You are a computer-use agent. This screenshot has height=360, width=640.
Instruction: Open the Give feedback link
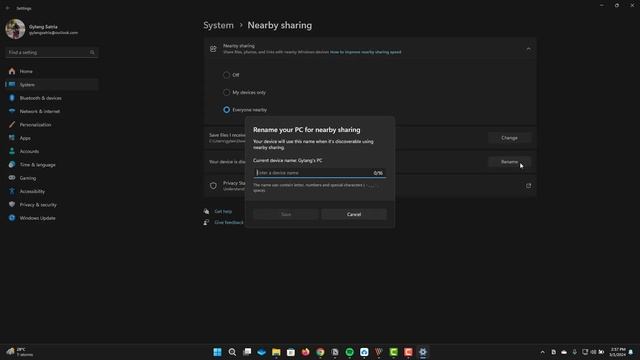229,222
